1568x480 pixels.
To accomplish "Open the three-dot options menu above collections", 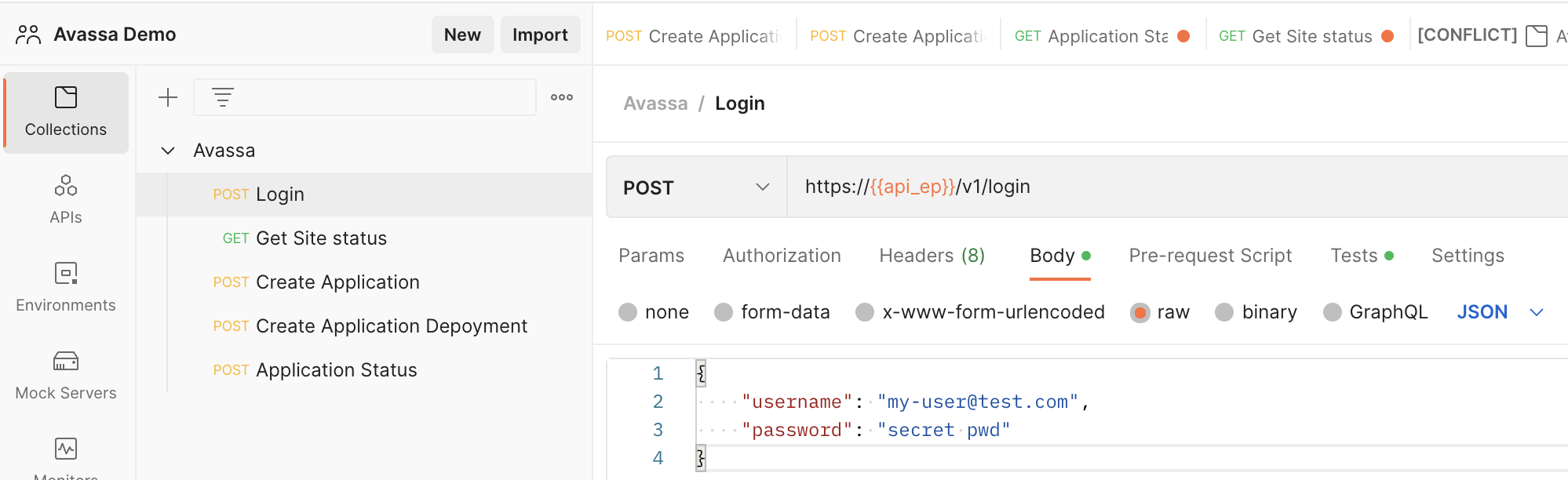I will click(562, 97).
